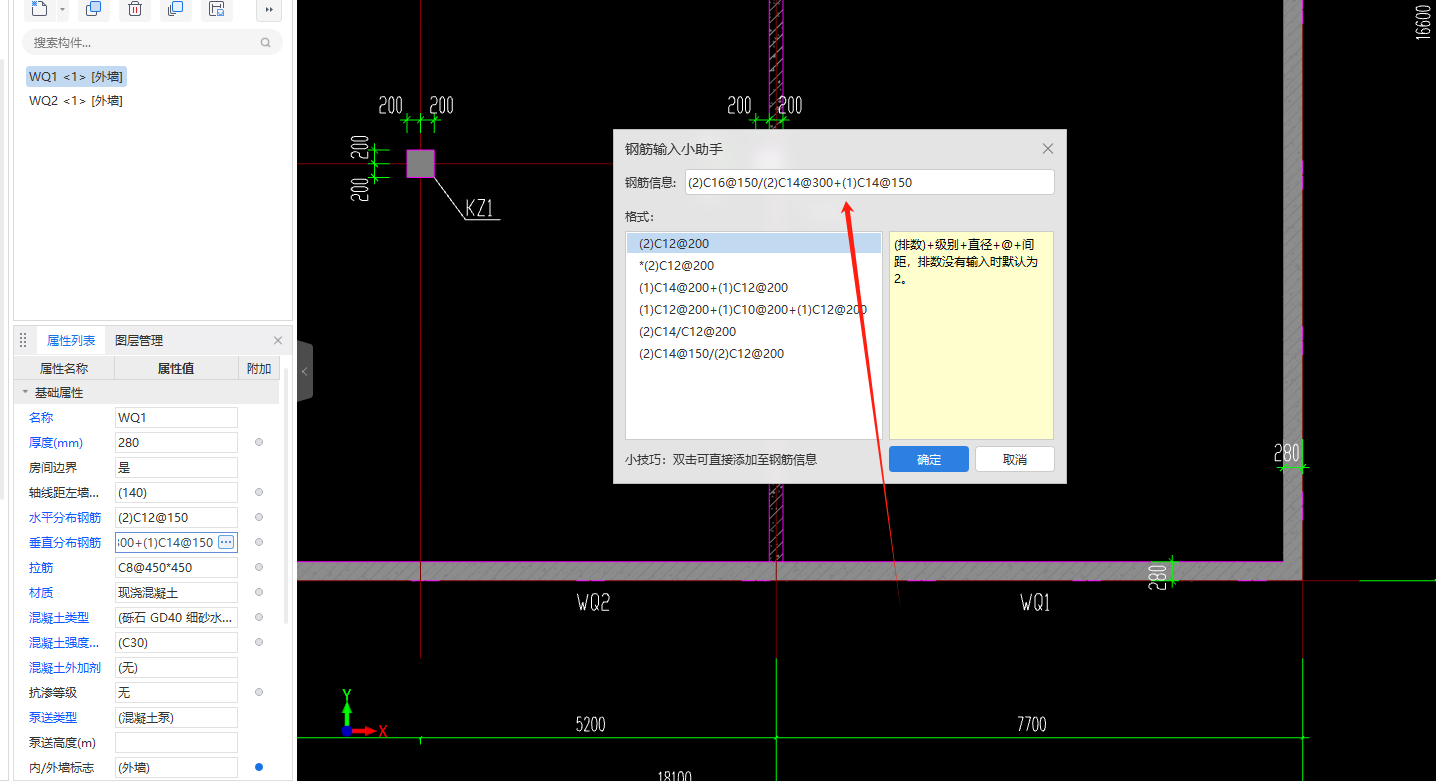This screenshot has height=782, width=1436.
Task: Edit 水平分布钢筋 value (2)C12@150
Action: pyautogui.click(x=176, y=518)
